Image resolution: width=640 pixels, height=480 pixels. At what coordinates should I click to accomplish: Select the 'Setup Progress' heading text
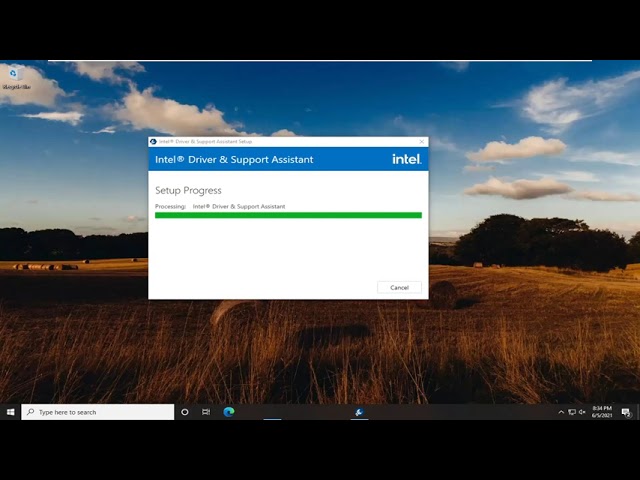(x=188, y=190)
